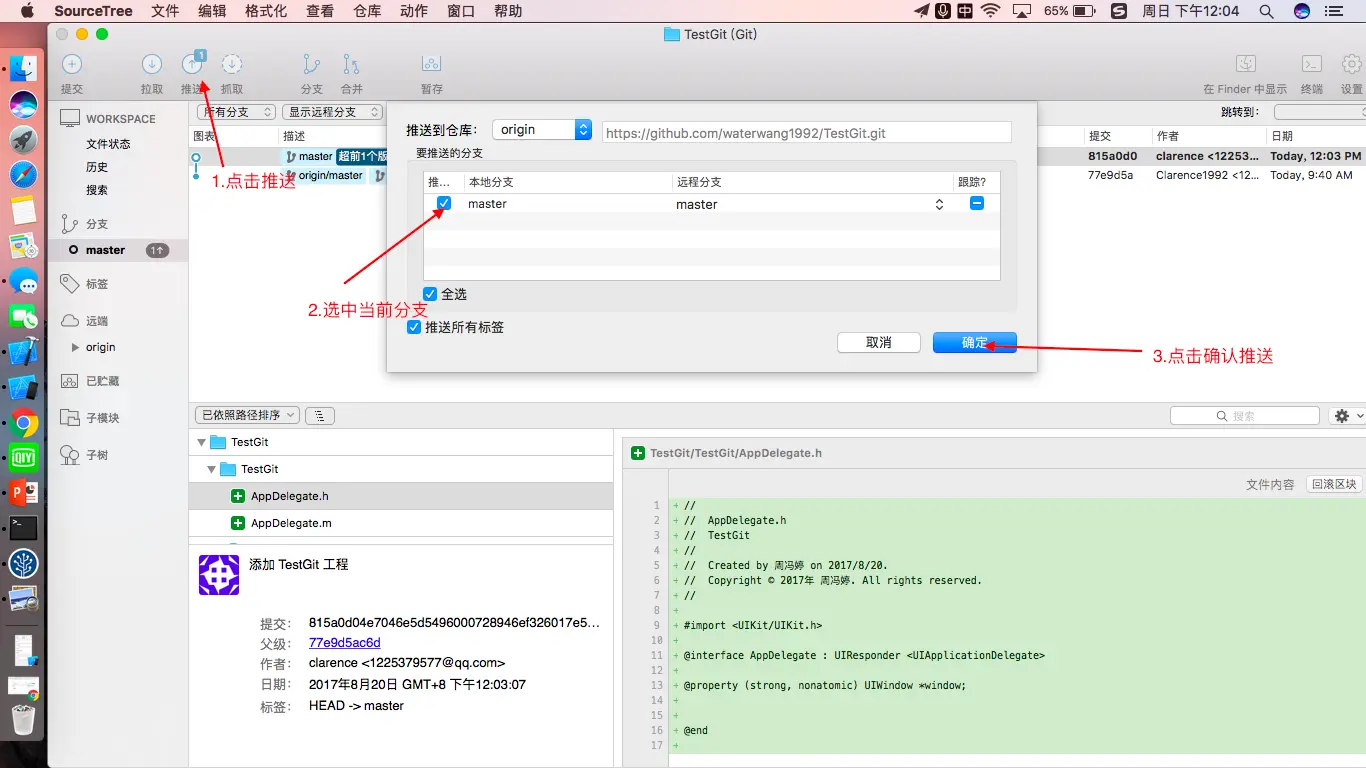This screenshot has width=1366, height=768.
Task: Click the Reverse Hunk (回滚区块) button
Action: [1334, 484]
